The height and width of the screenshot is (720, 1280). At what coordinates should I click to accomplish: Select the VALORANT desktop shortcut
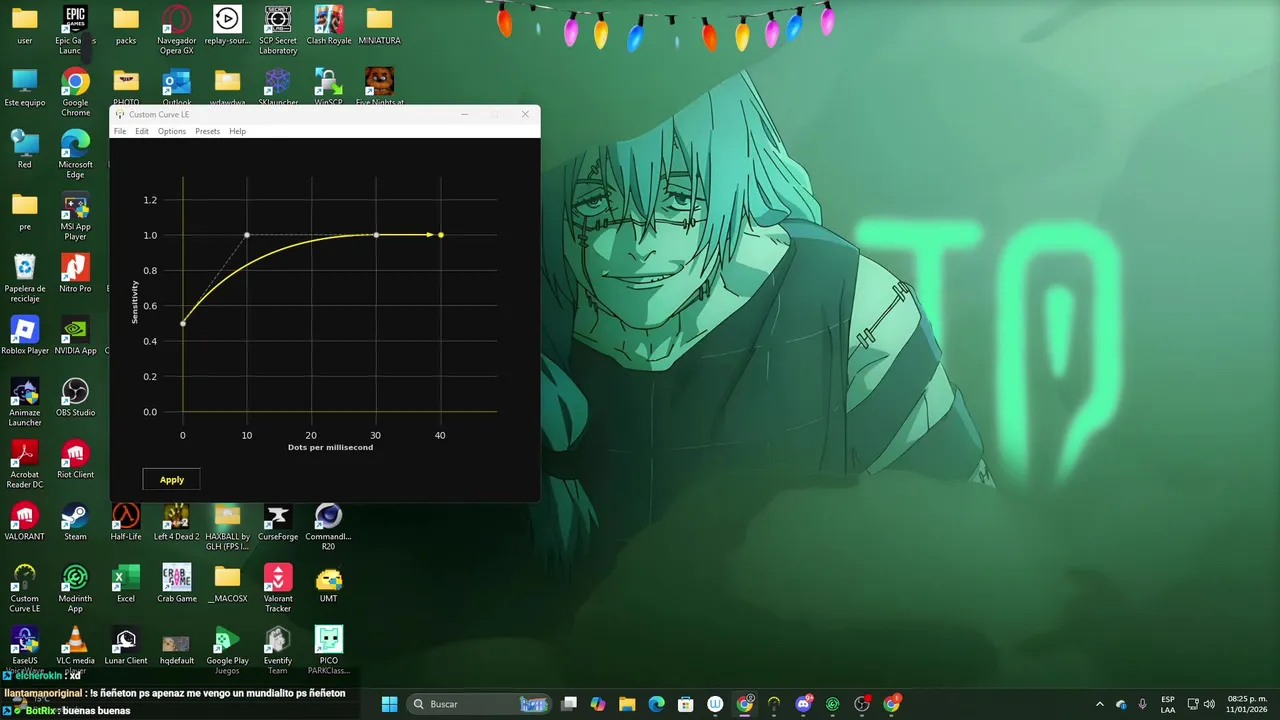[25, 522]
